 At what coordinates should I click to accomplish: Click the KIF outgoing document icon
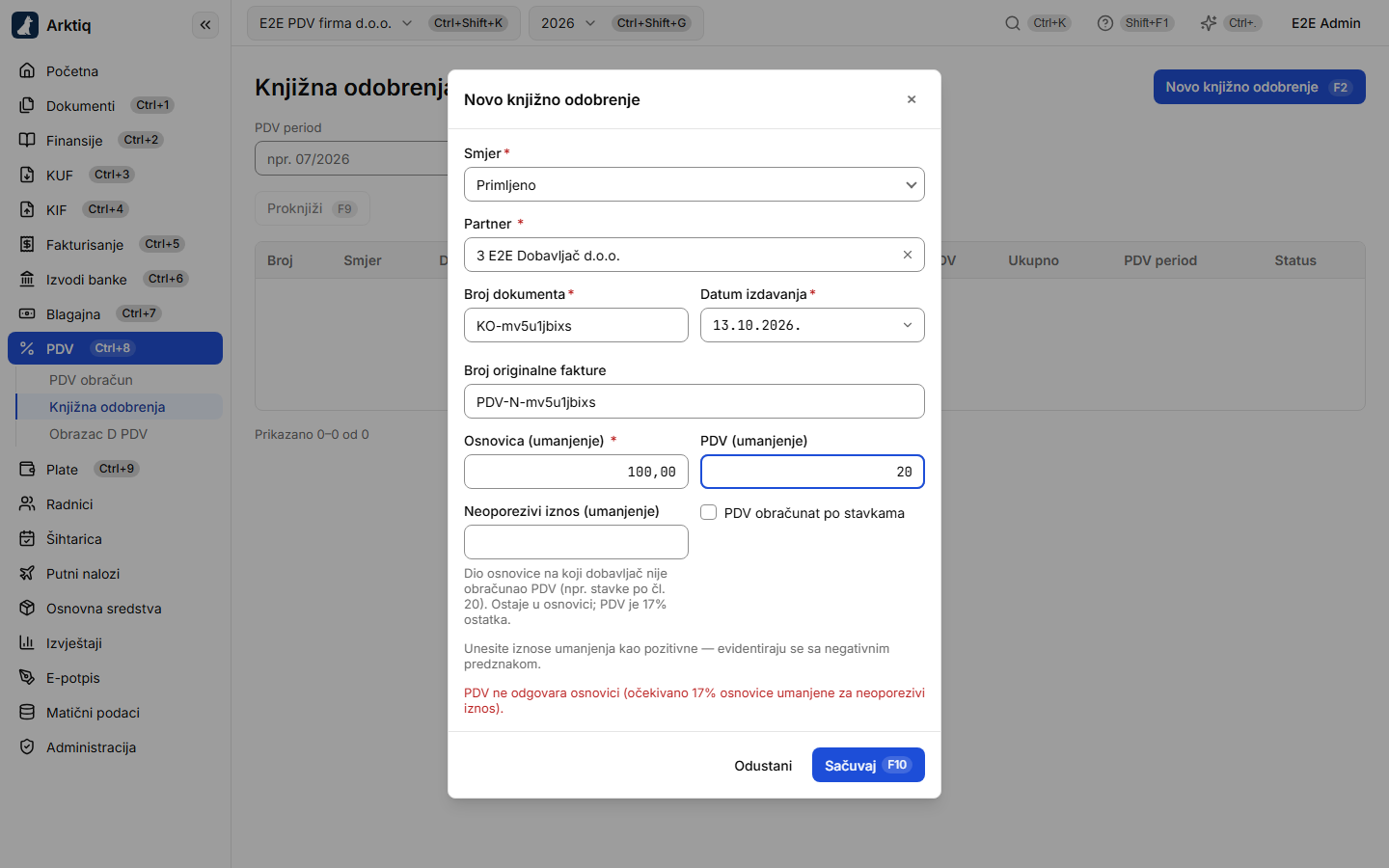point(27,210)
